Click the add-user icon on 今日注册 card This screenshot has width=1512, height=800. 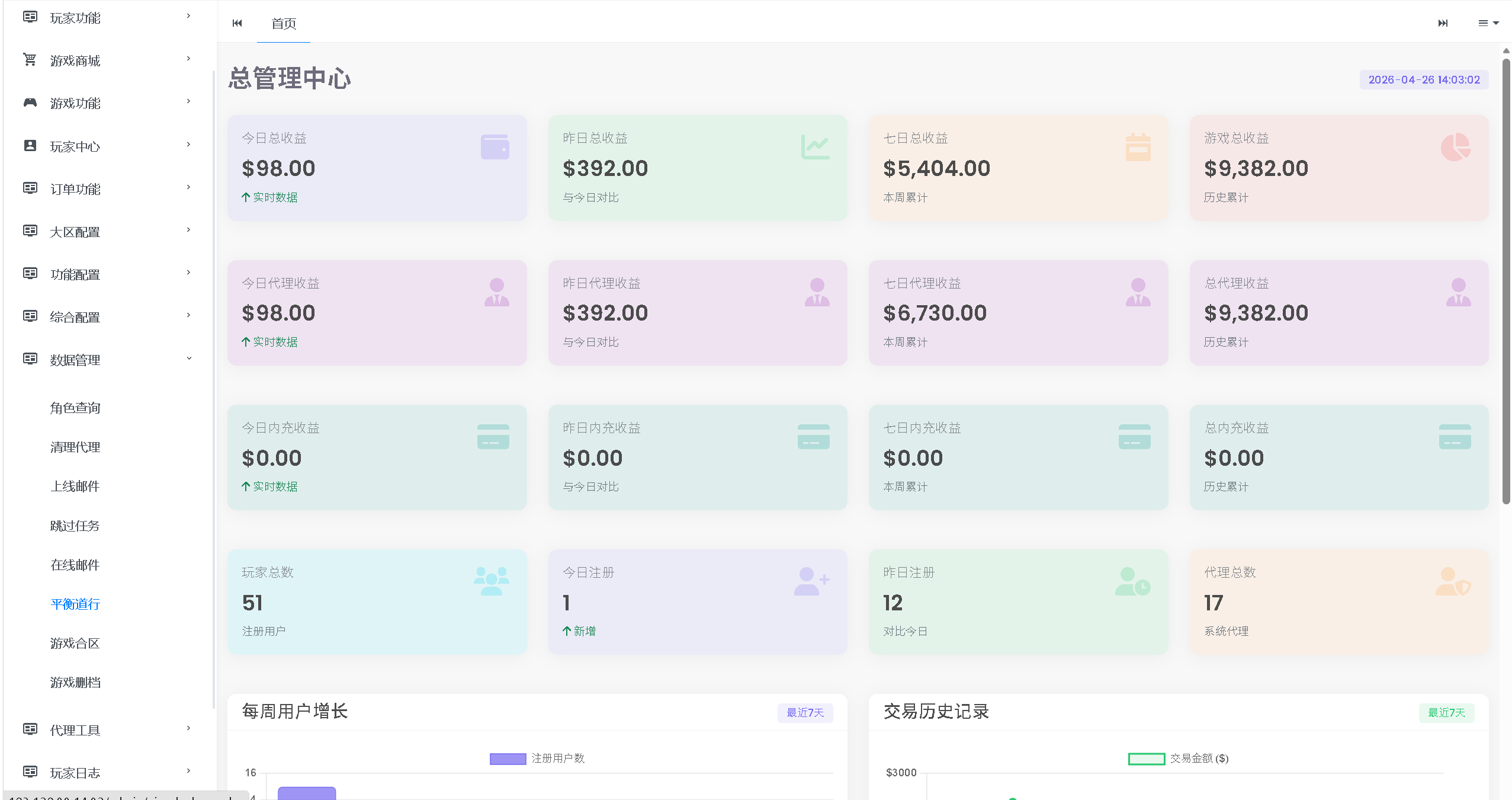pos(811,581)
